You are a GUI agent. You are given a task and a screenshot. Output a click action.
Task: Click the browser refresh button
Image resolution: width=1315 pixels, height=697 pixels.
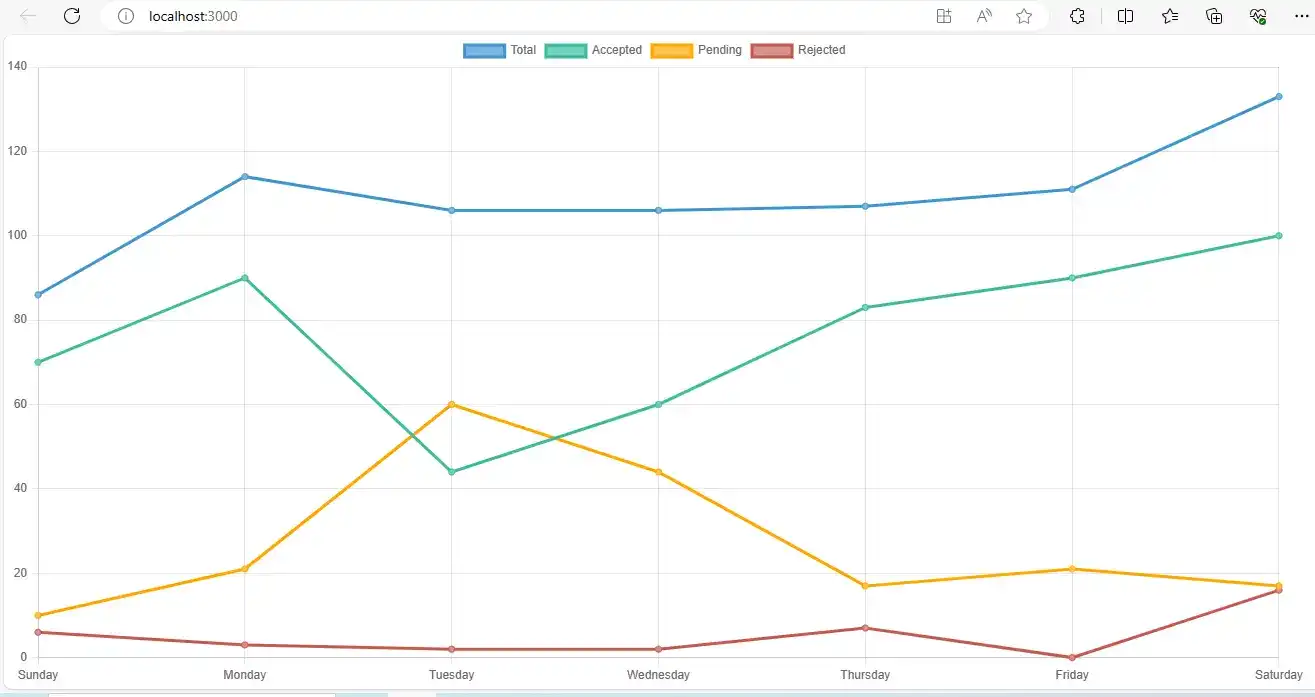coord(72,16)
